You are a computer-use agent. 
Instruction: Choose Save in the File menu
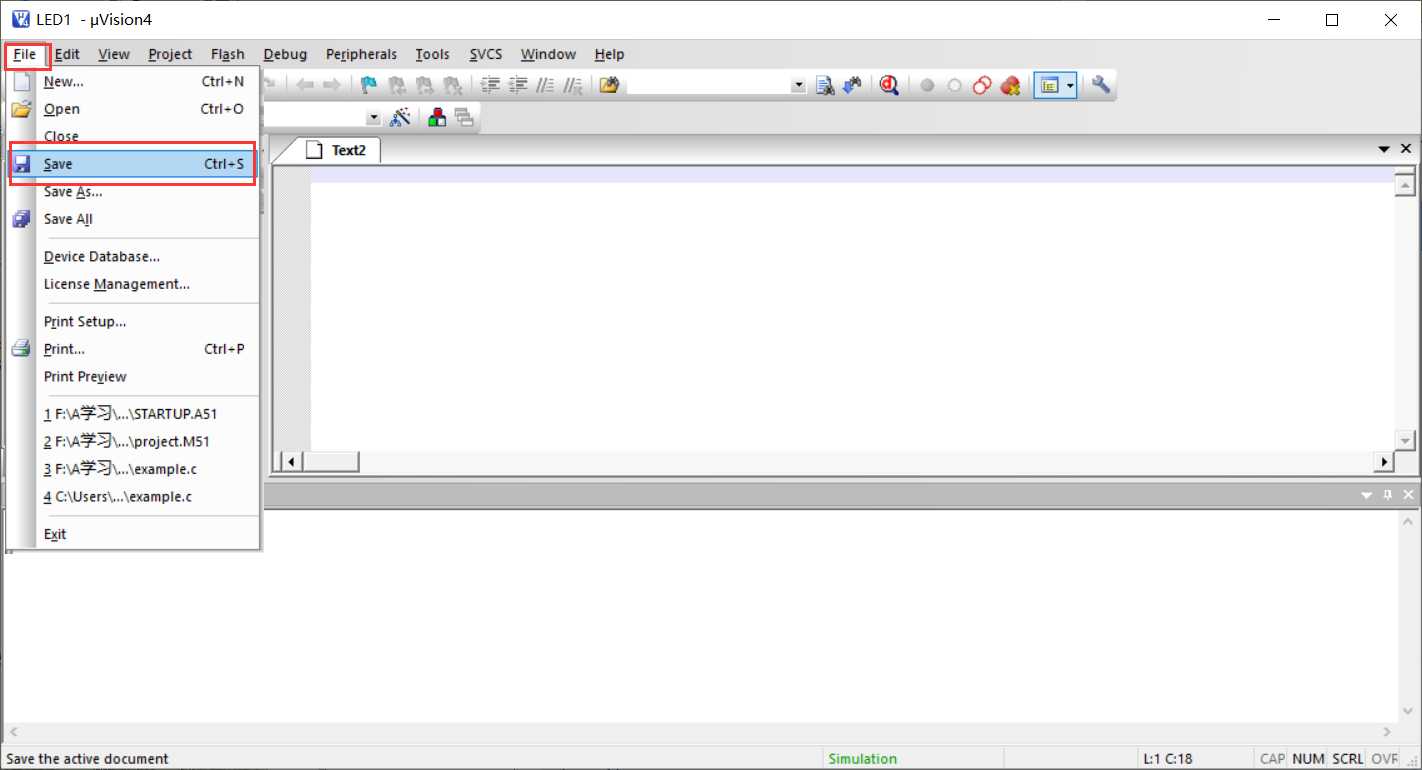pyautogui.click(x=133, y=164)
